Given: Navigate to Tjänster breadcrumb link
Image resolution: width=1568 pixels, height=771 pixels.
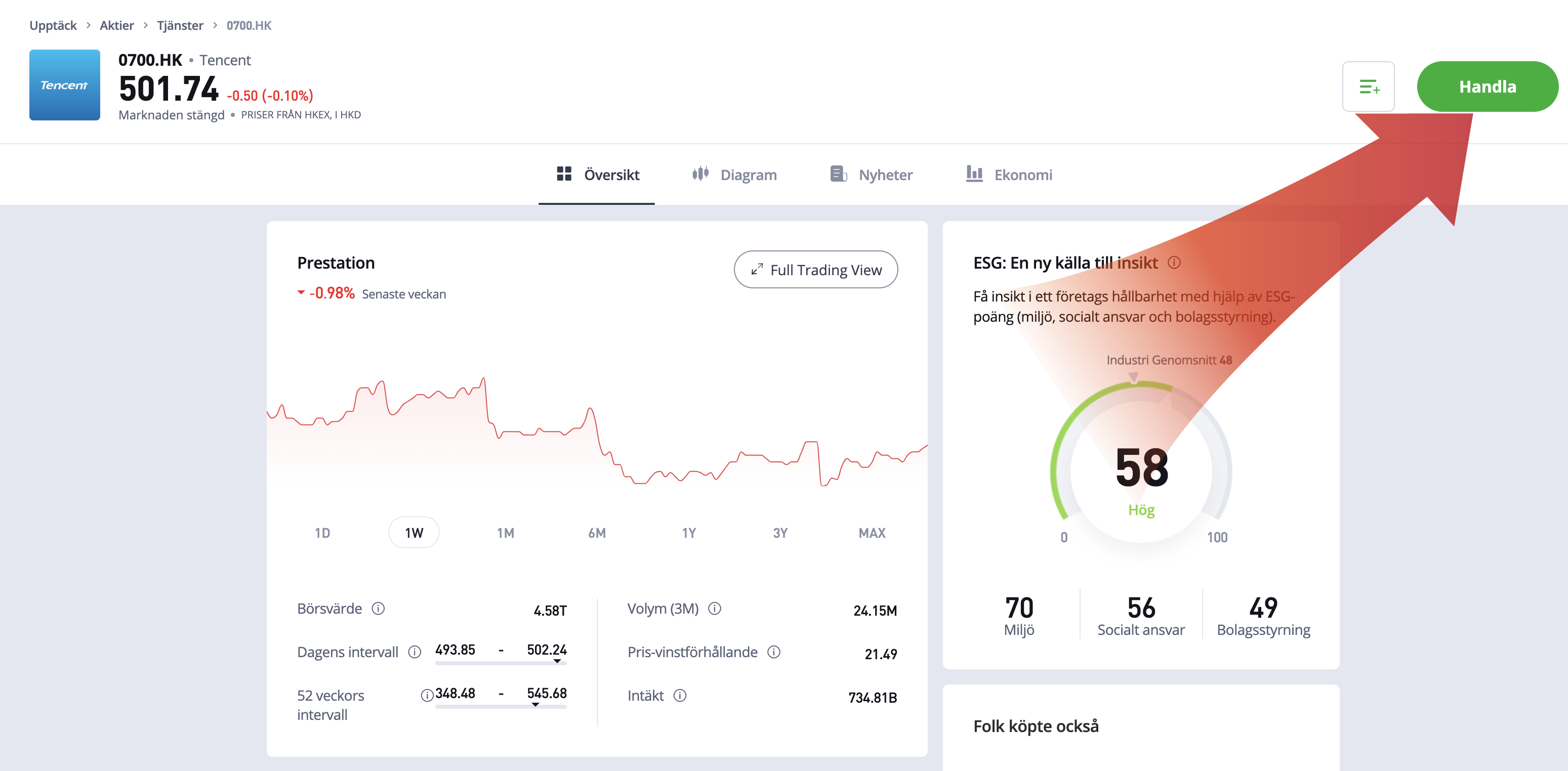Looking at the screenshot, I should [x=180, y=26].
